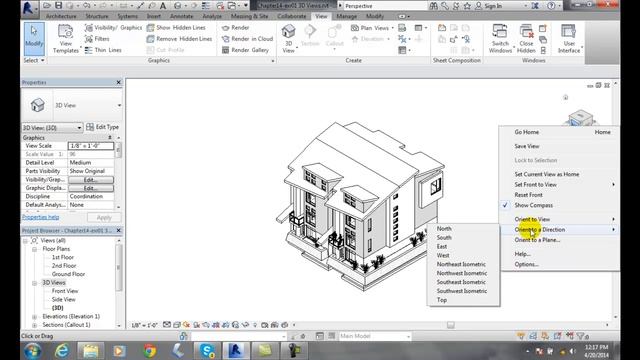This screenshot has height=360, width=640.
Task: Orient view to North
Action: click(x=444, y=229)
